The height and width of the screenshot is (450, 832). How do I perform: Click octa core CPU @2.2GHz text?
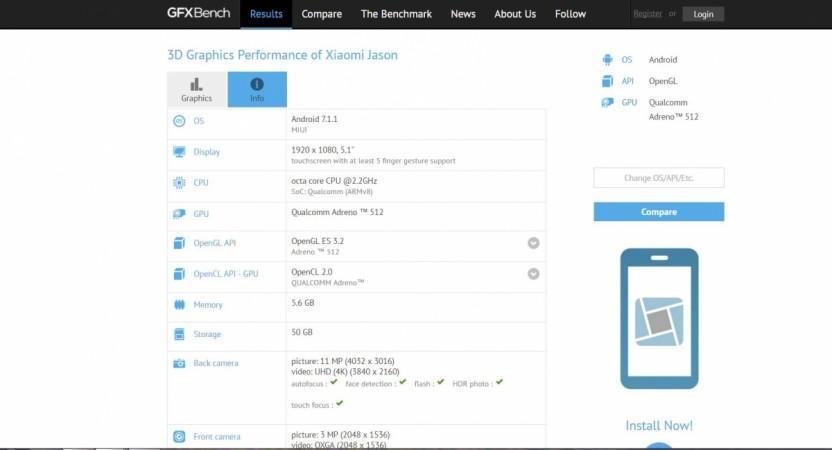(334, 180)
